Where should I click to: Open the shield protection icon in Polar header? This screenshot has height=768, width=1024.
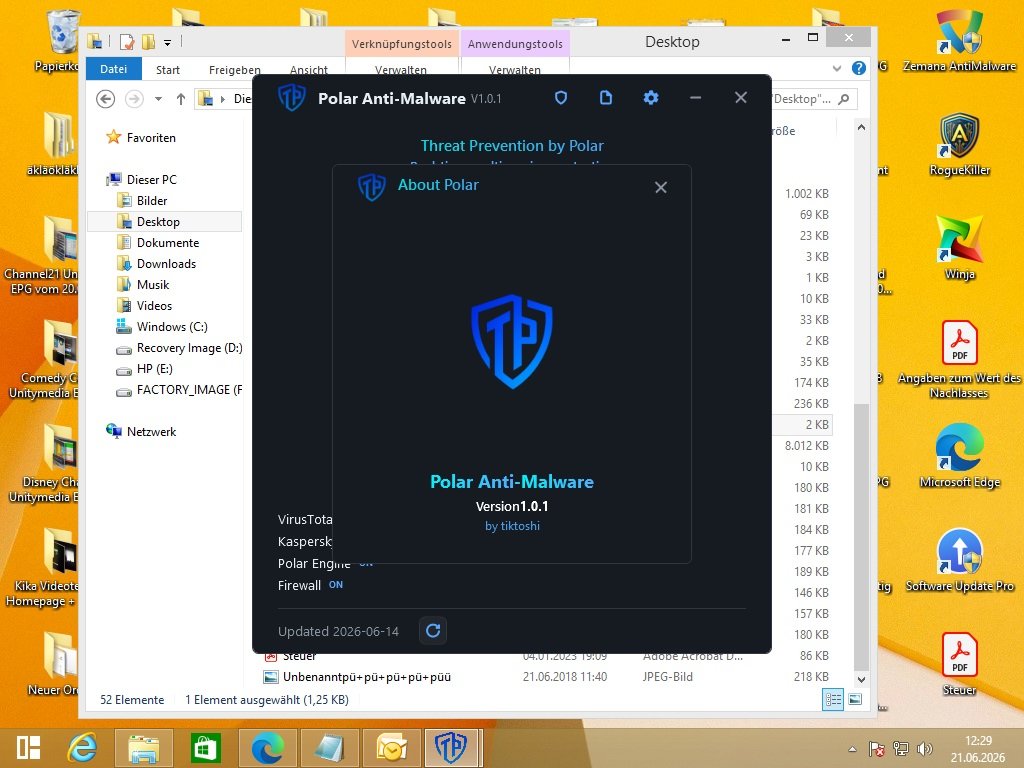tap(560, 98)
